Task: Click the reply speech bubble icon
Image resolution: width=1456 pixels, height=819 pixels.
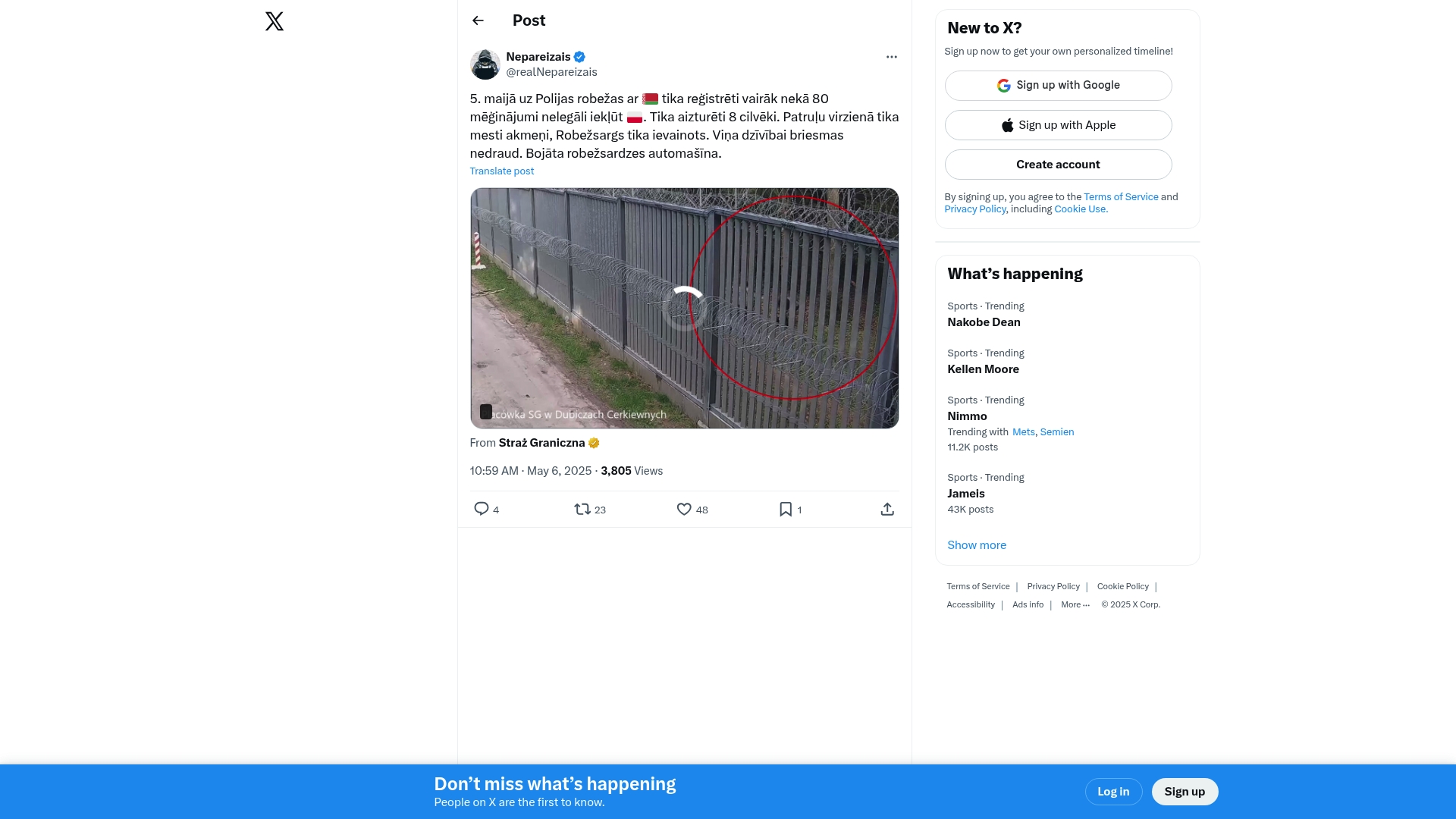Action: (x=482, y=509)
